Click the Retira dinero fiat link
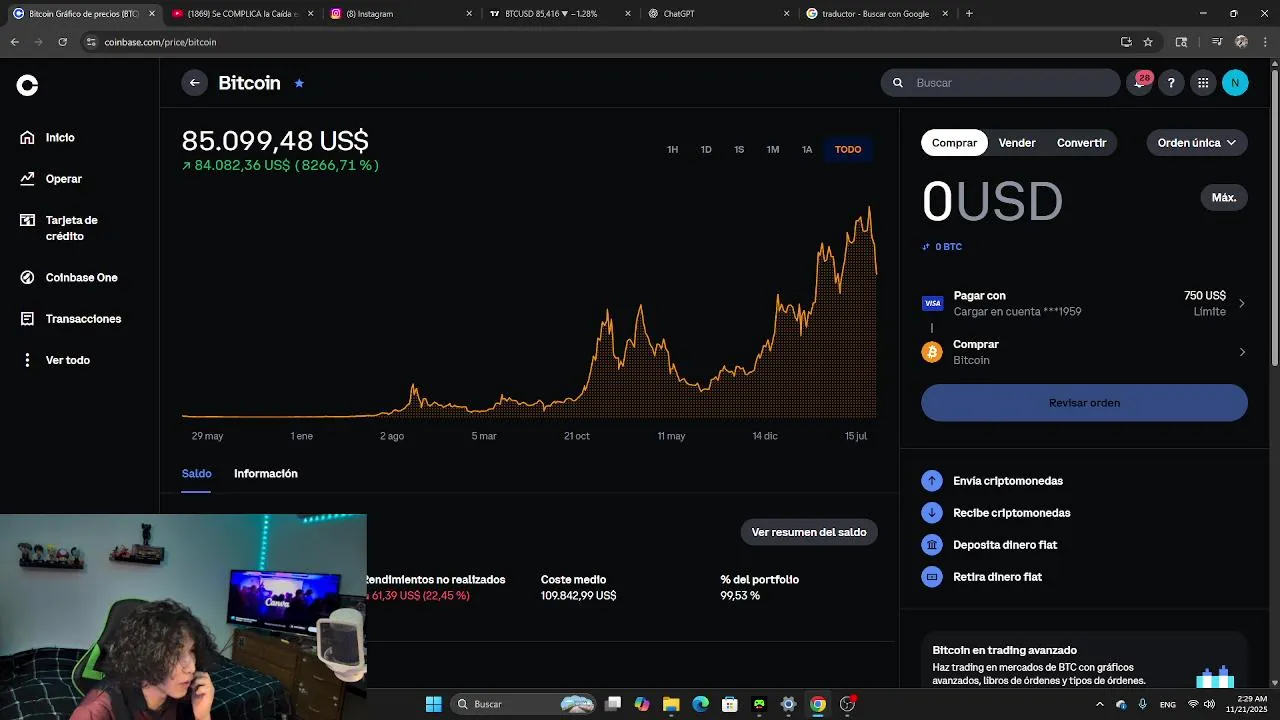This screenshot has width=1280, height=720. tap(997, 577)
